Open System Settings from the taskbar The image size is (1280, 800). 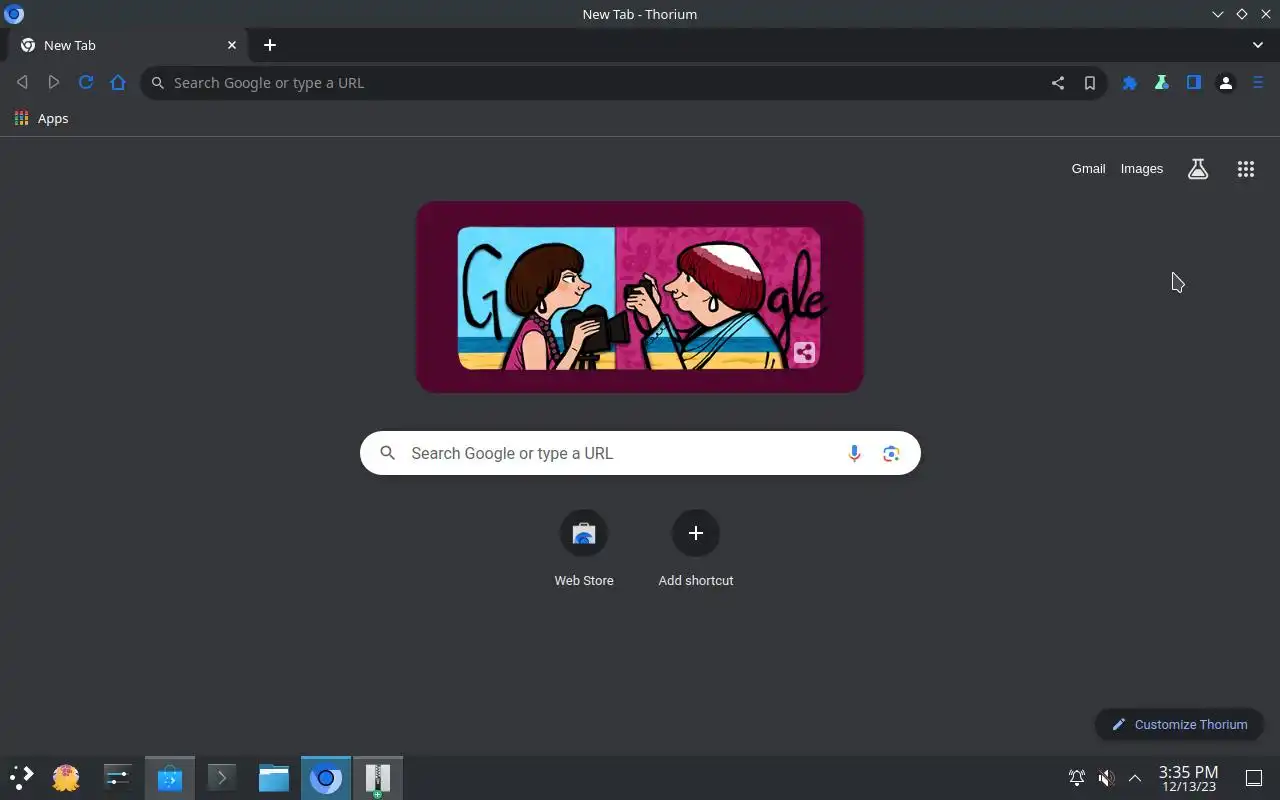[x=117, y=777]
